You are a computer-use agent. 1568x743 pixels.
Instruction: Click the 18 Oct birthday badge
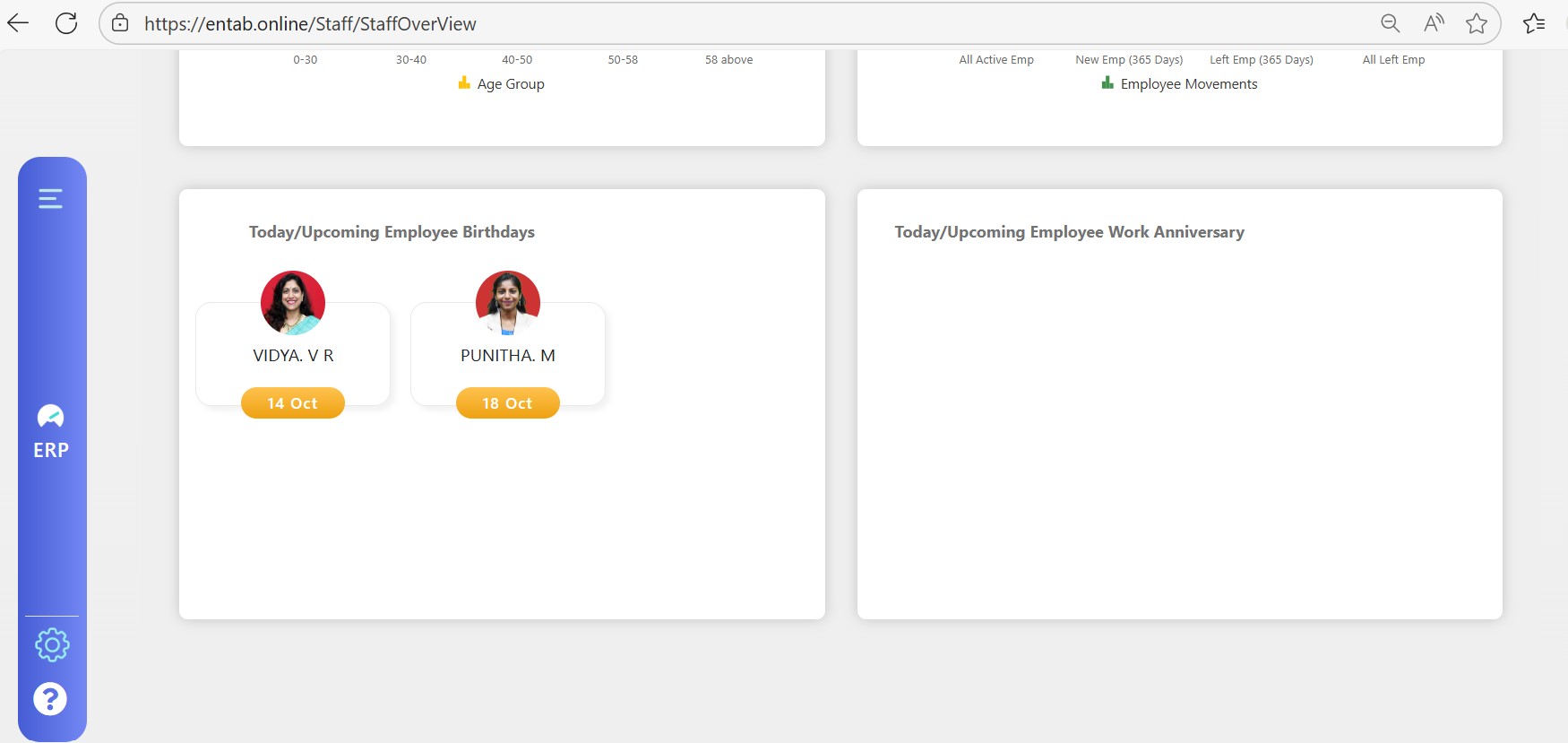[508, 403]
